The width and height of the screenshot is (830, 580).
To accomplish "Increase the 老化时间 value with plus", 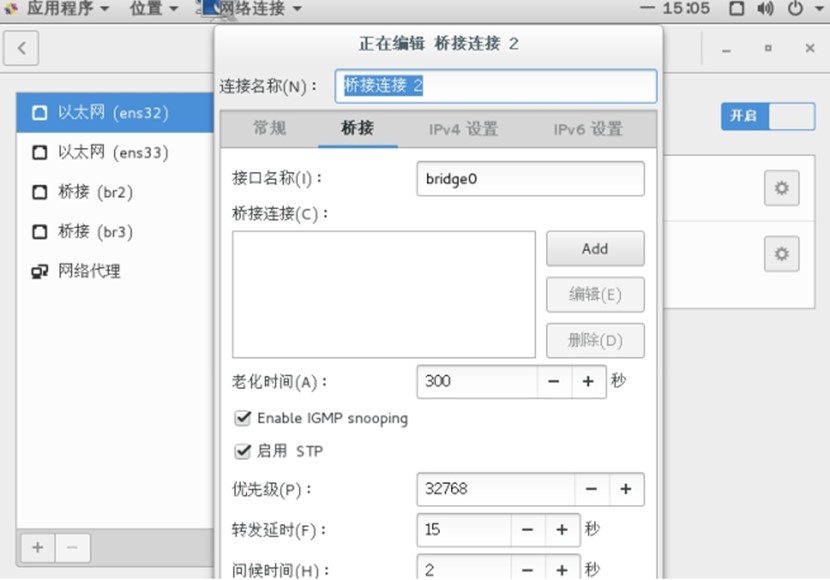I will tap(588, 381).
